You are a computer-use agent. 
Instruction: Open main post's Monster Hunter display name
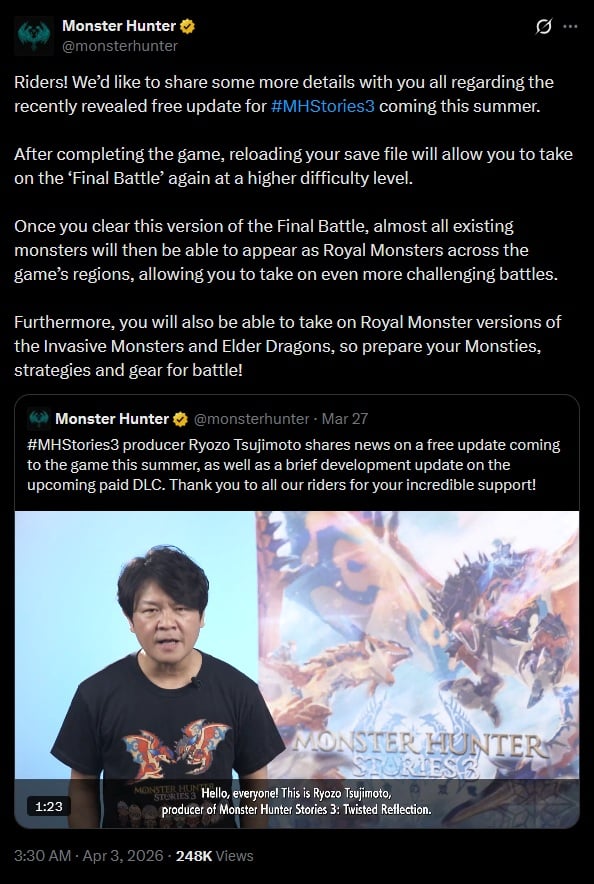119,25
